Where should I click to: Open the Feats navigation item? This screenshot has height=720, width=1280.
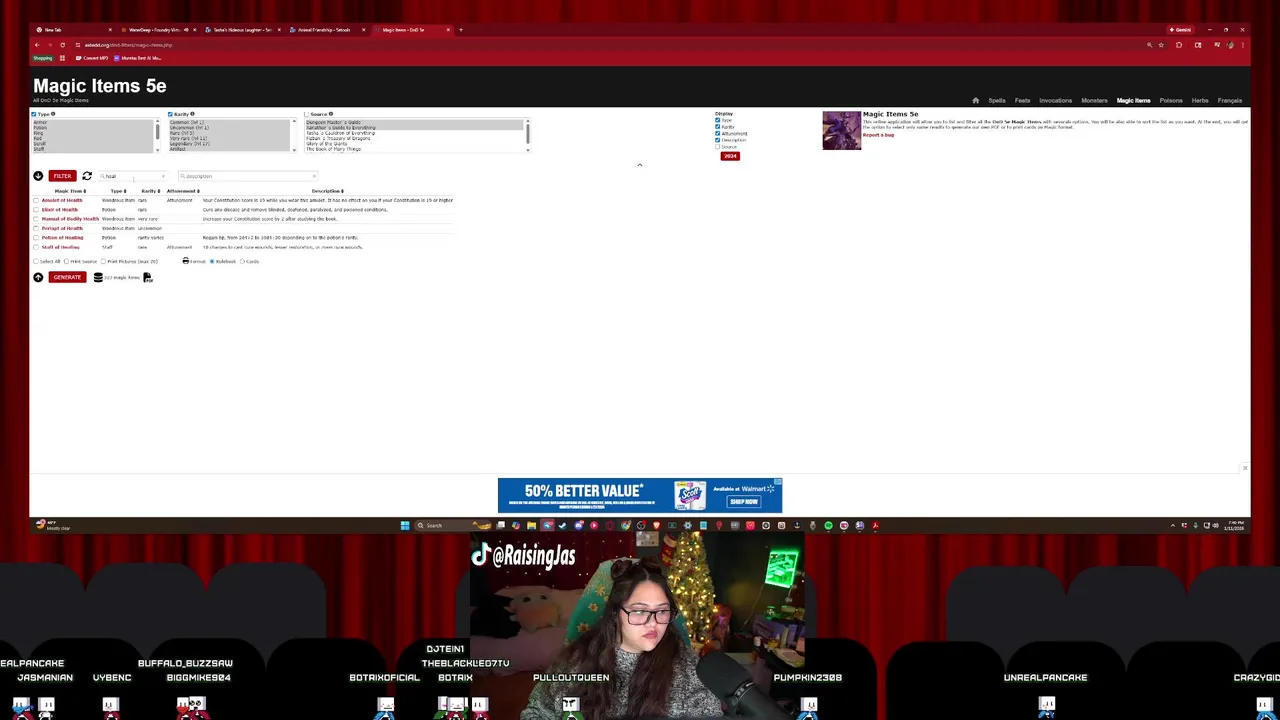1022,100
